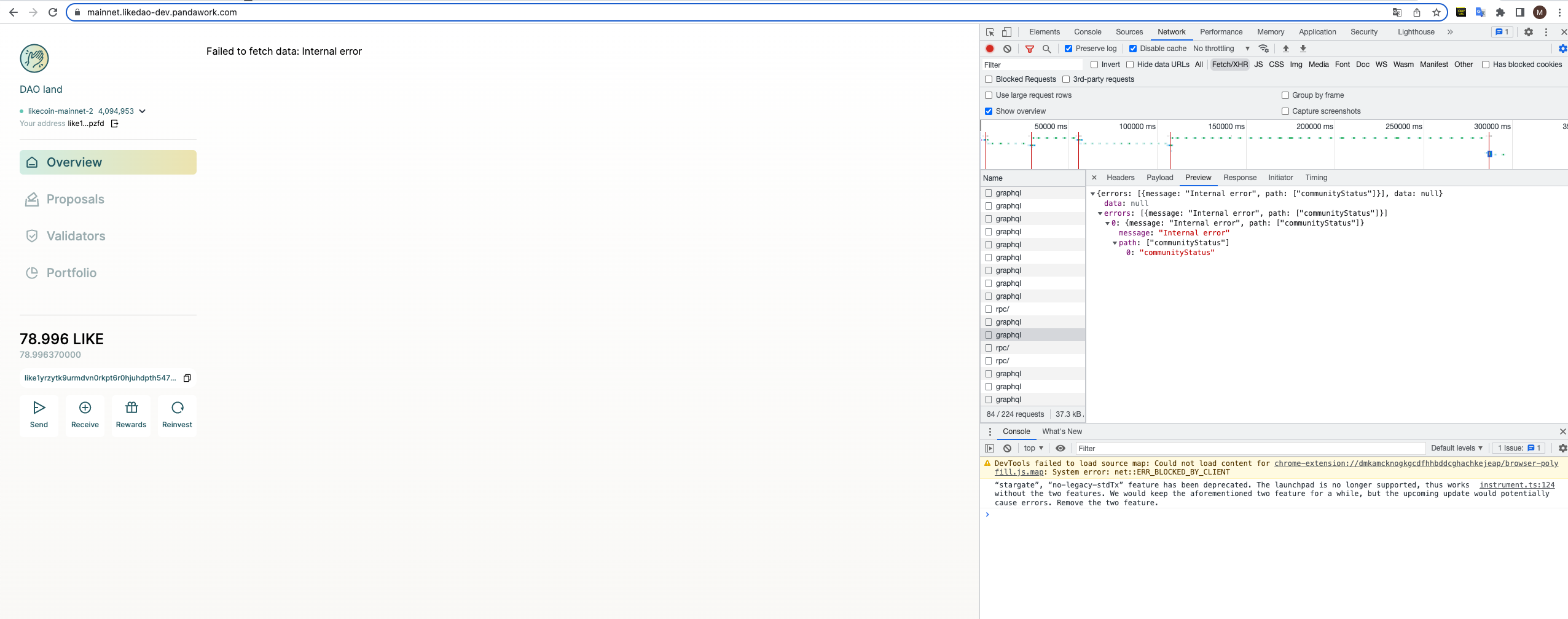
Task: Import HAR file with upload arrow
Action: tap(1285, 49)
